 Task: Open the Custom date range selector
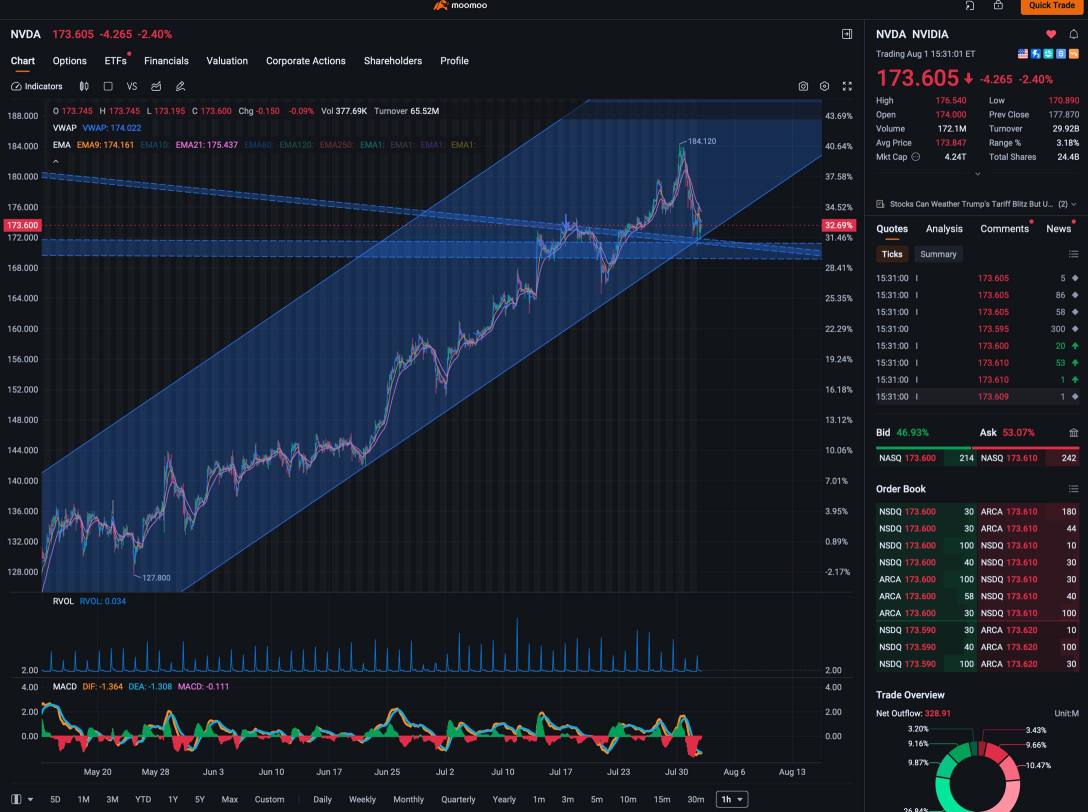[x=269, y=799]
